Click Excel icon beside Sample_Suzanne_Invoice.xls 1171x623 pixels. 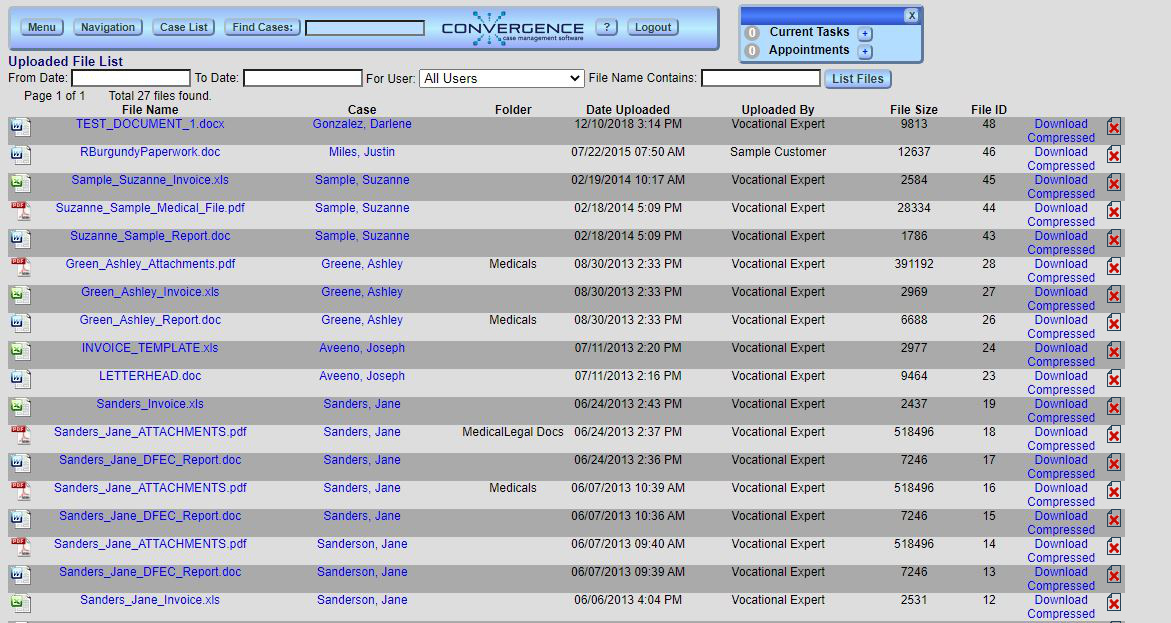pyautogui.click(x=20, y=183)
